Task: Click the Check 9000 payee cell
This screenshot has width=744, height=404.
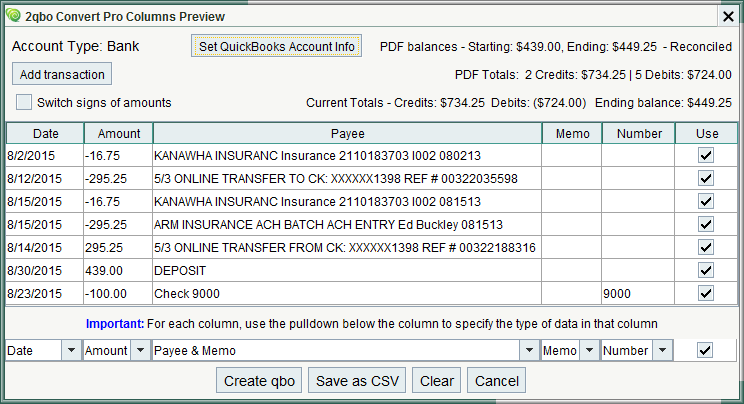Action: coord(347,293)
